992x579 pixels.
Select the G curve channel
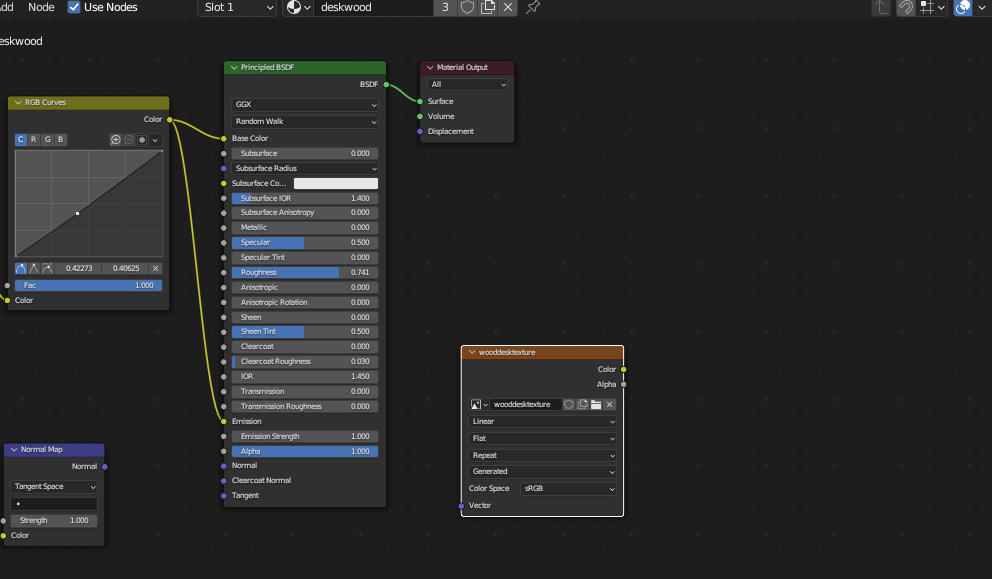47,139
